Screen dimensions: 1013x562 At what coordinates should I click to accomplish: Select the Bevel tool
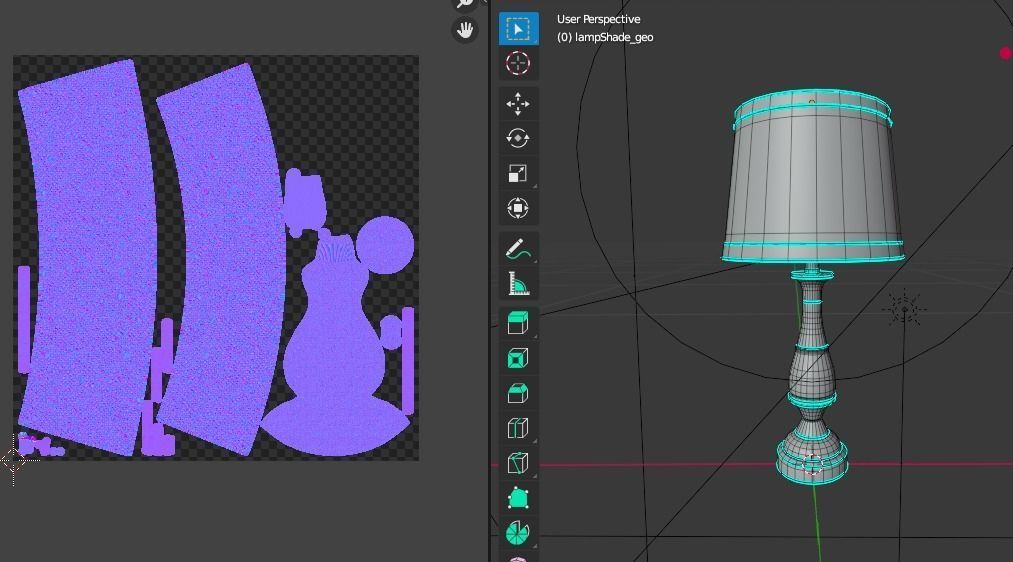tap(518, 393)
